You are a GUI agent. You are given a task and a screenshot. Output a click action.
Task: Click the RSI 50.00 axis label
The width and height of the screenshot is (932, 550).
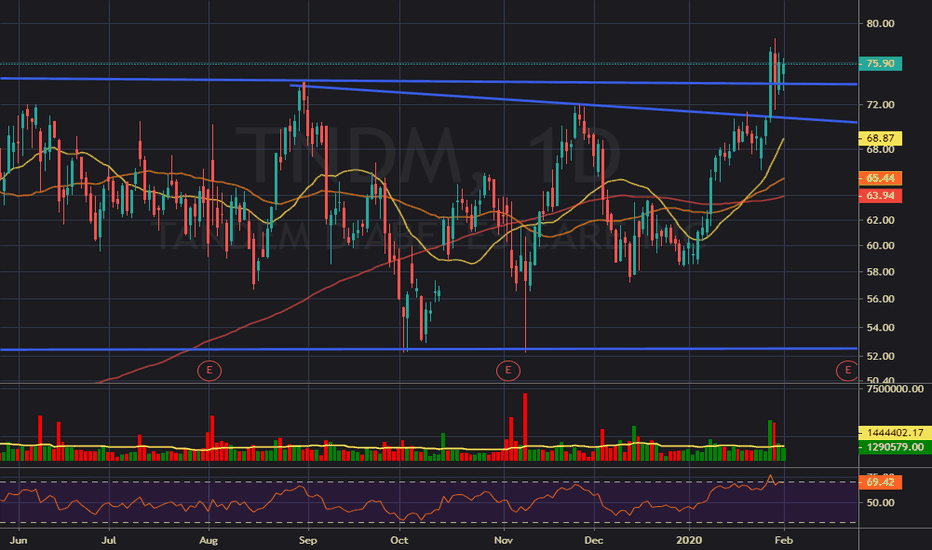pos(880,502)
